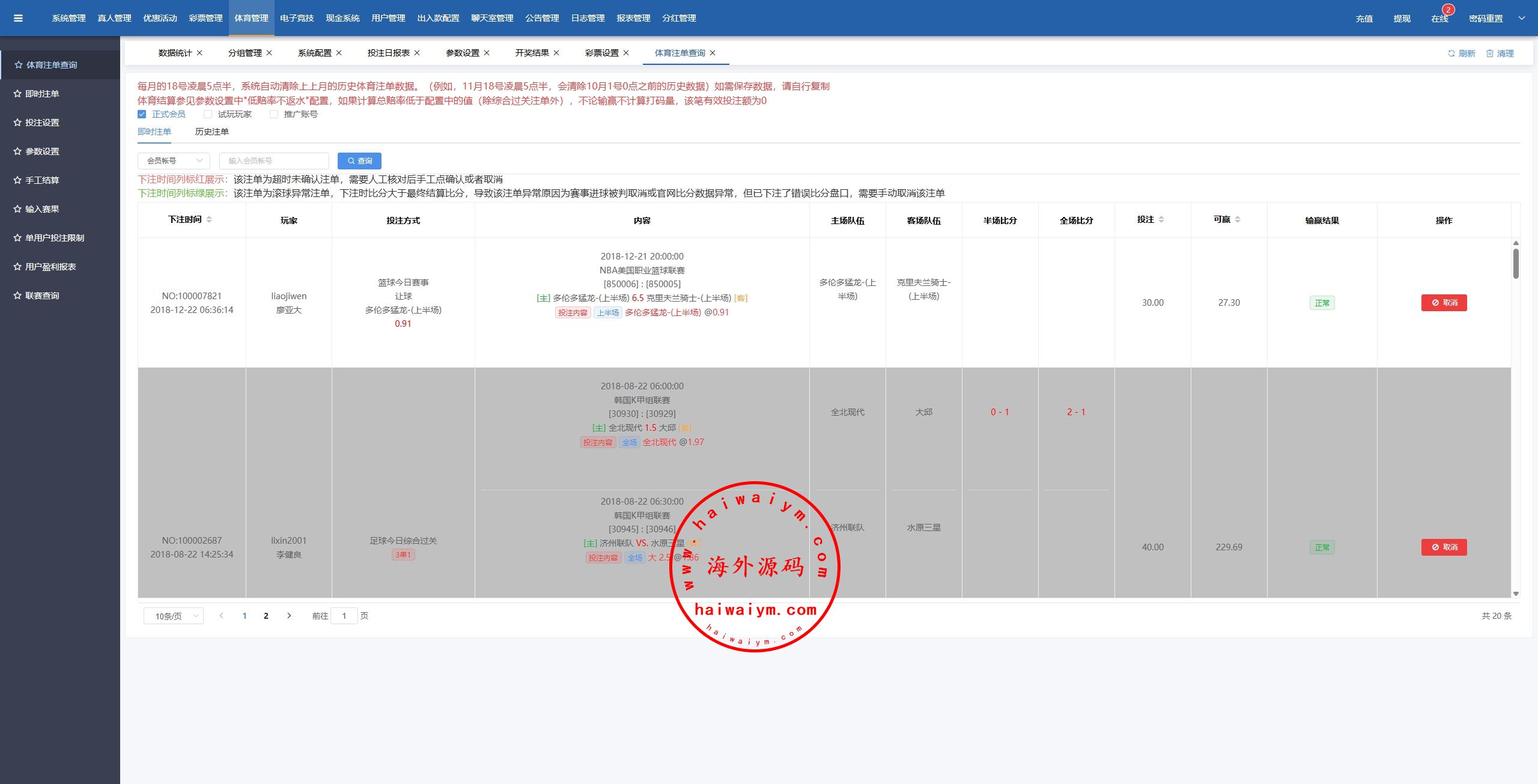The width and height of the screenshot is (1538, 784).
Task: Open the 会员帐号 search type dropdown
Action: click(174, 161)
